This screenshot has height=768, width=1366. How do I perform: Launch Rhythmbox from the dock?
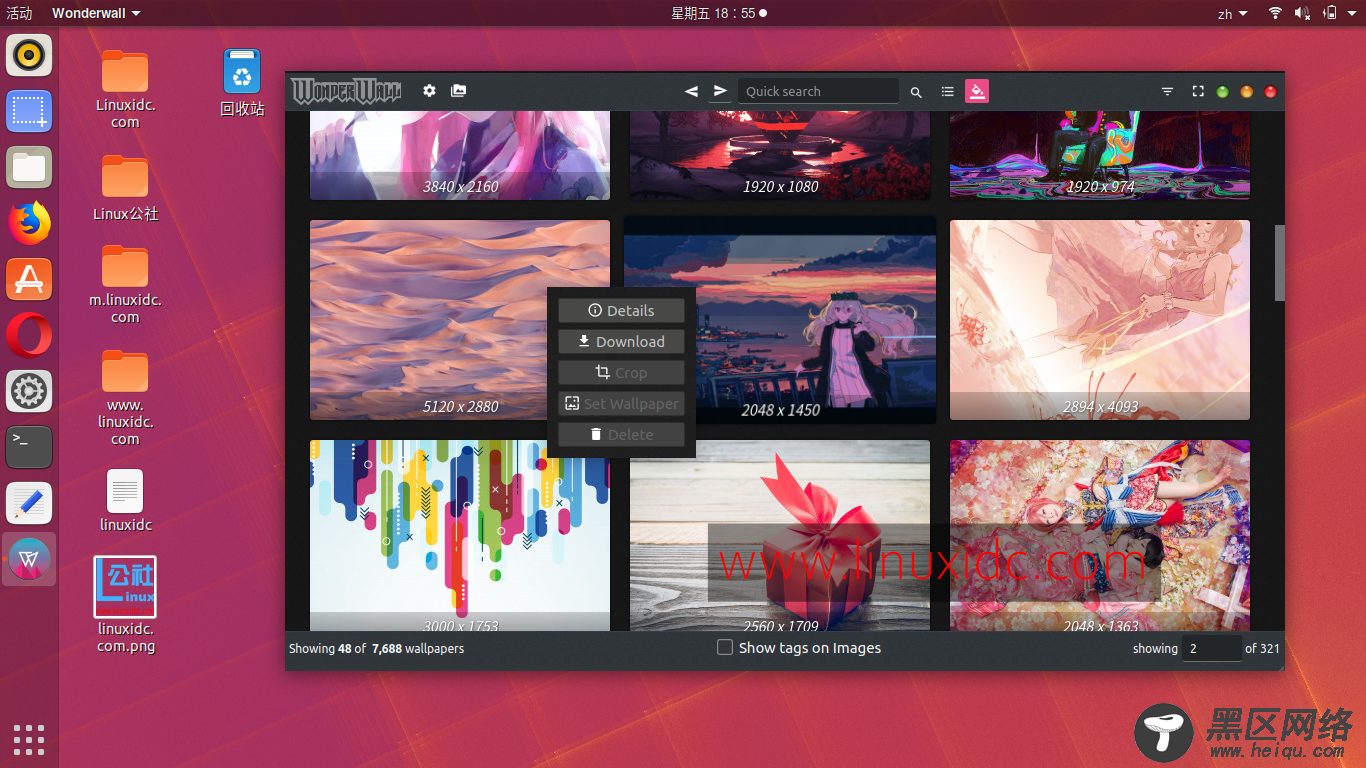[29, 55]
